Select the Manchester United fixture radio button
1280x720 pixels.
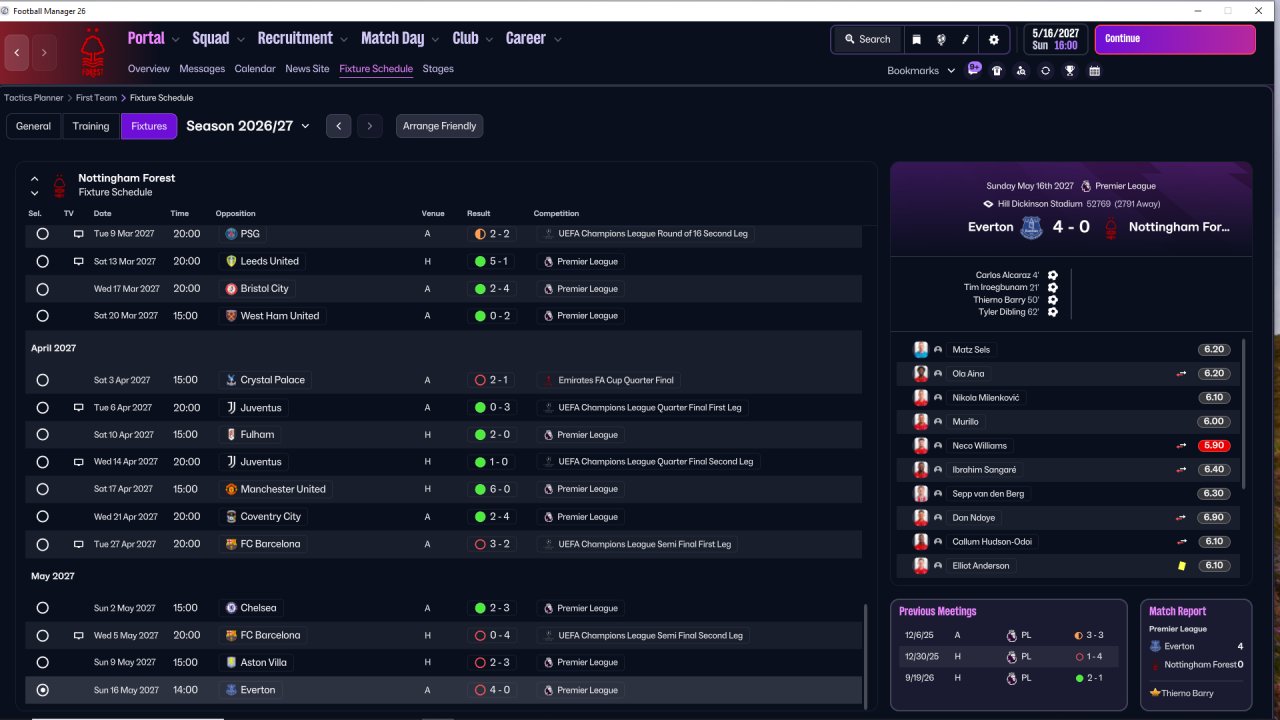point(42,489)
